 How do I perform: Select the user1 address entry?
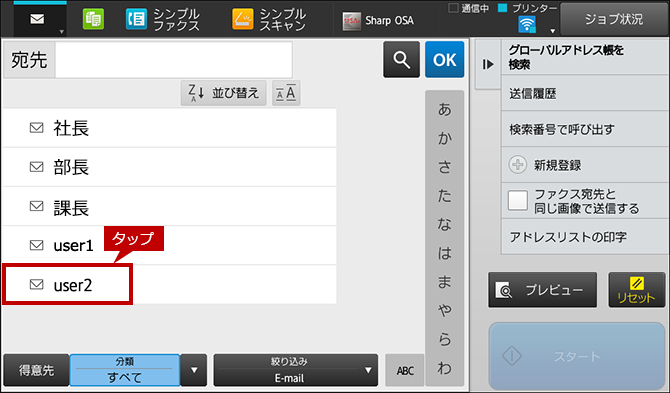point(170,246)
